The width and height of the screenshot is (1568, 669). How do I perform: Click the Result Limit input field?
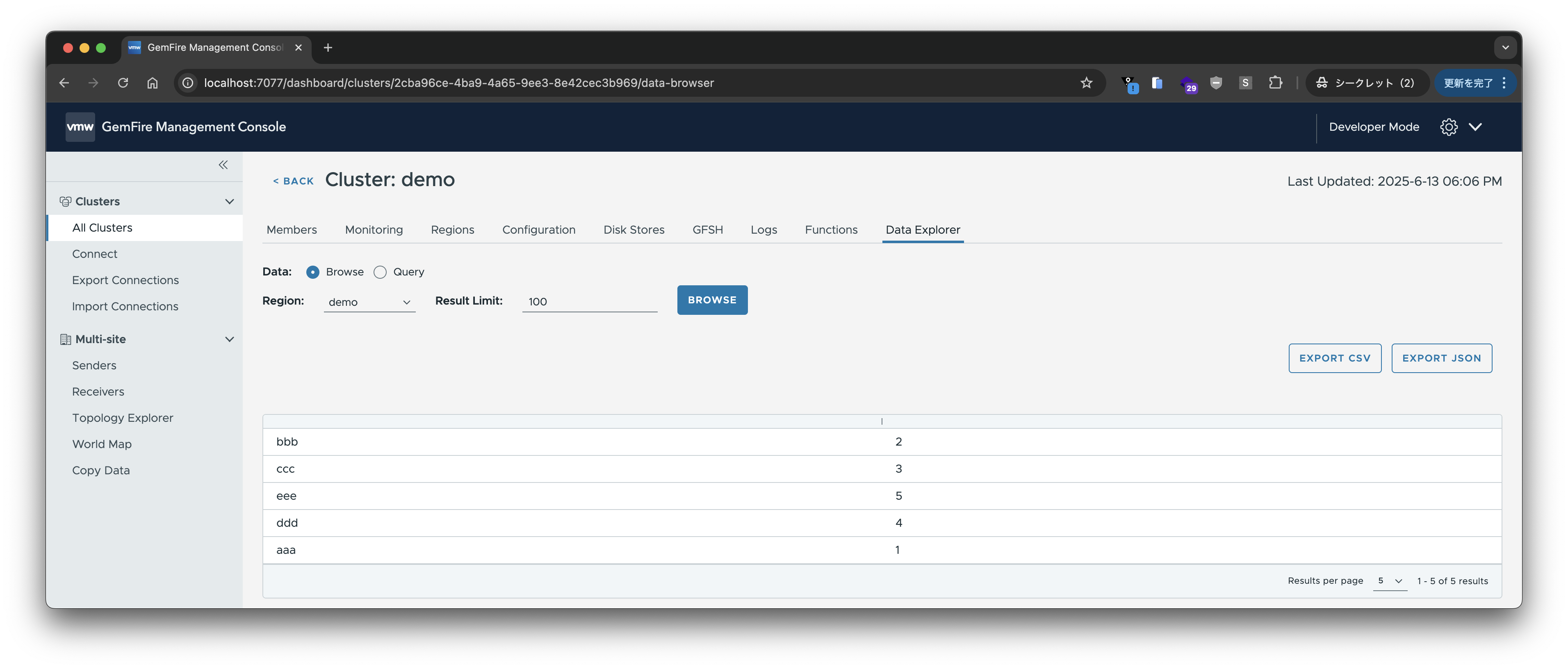(588, 302)
